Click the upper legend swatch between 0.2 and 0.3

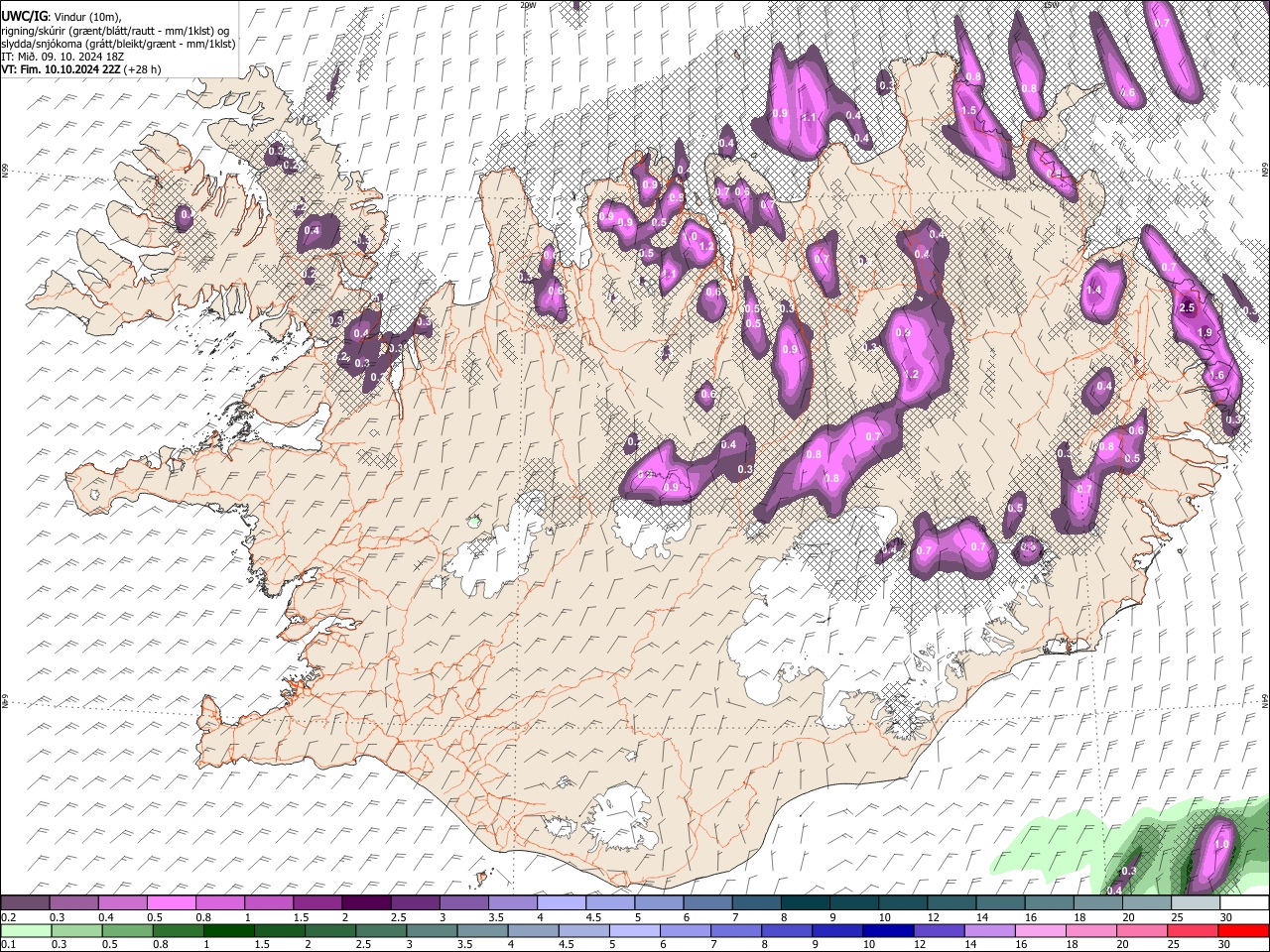[x=26, y=902]
